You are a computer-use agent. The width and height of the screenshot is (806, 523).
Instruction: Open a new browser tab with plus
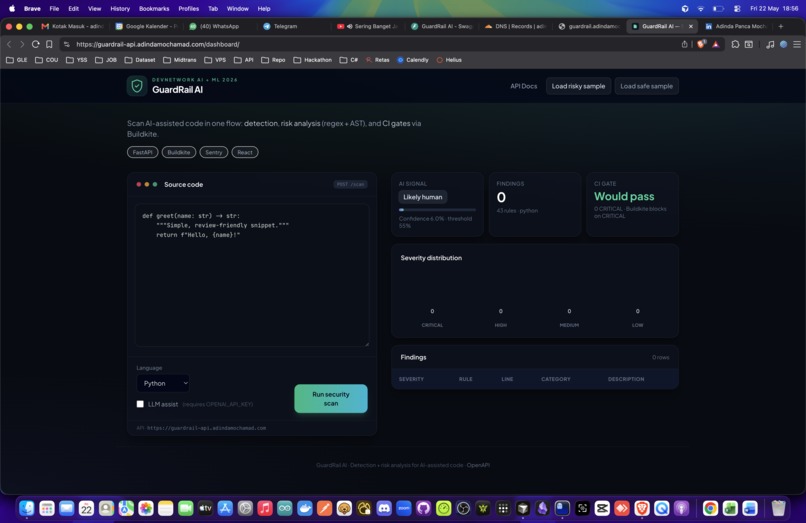pos(781,26)
